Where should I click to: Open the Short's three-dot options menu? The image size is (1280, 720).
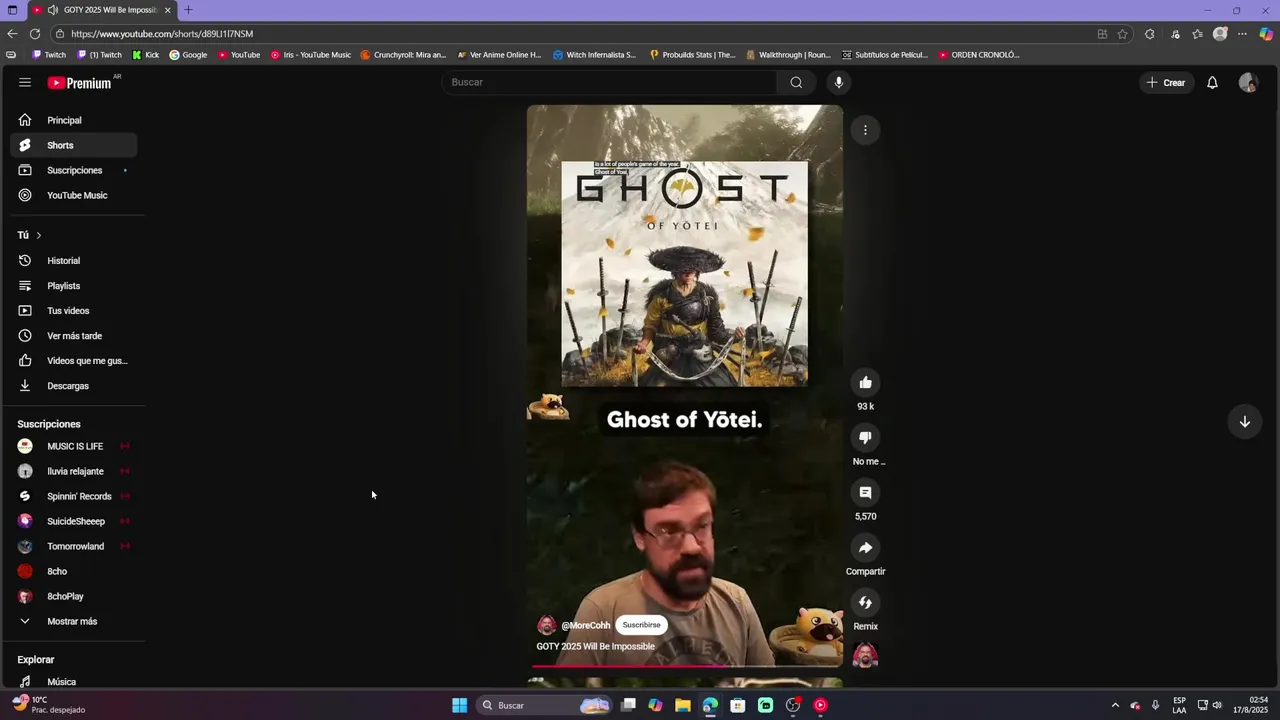click(x=865, y=130)
